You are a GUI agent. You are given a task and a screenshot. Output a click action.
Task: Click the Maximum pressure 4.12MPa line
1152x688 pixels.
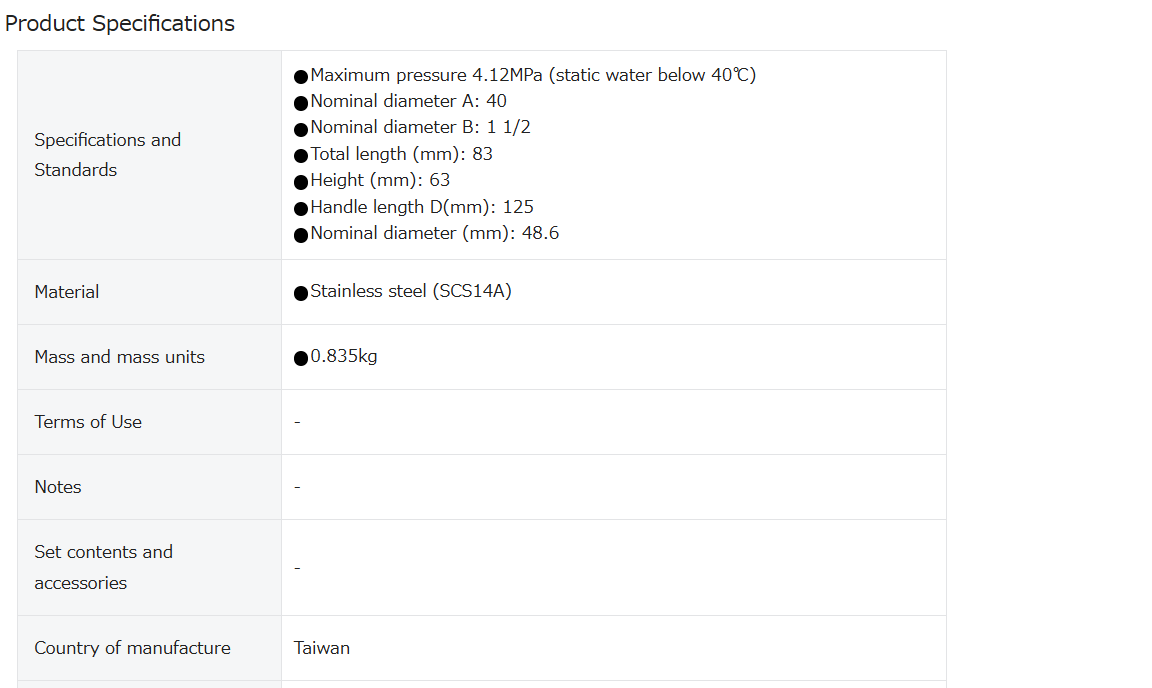tap(525, 75)
